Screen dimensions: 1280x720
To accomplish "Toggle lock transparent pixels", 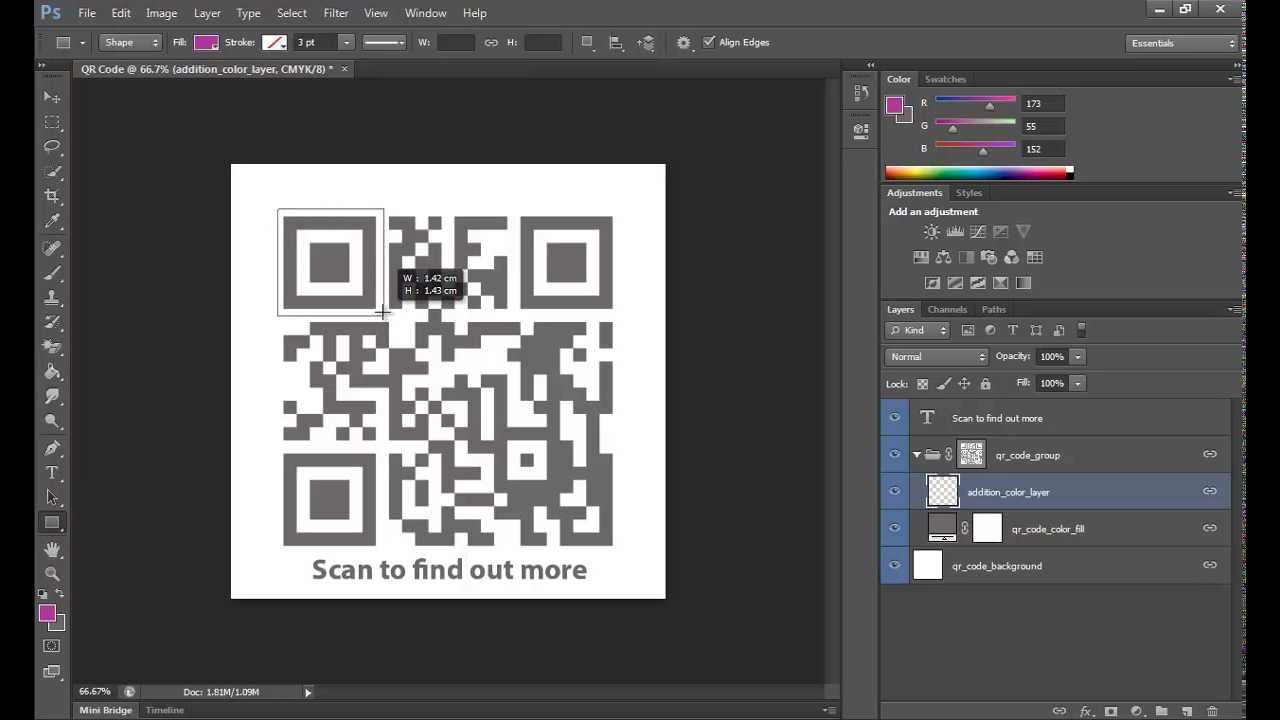I will tap(922, 384).
